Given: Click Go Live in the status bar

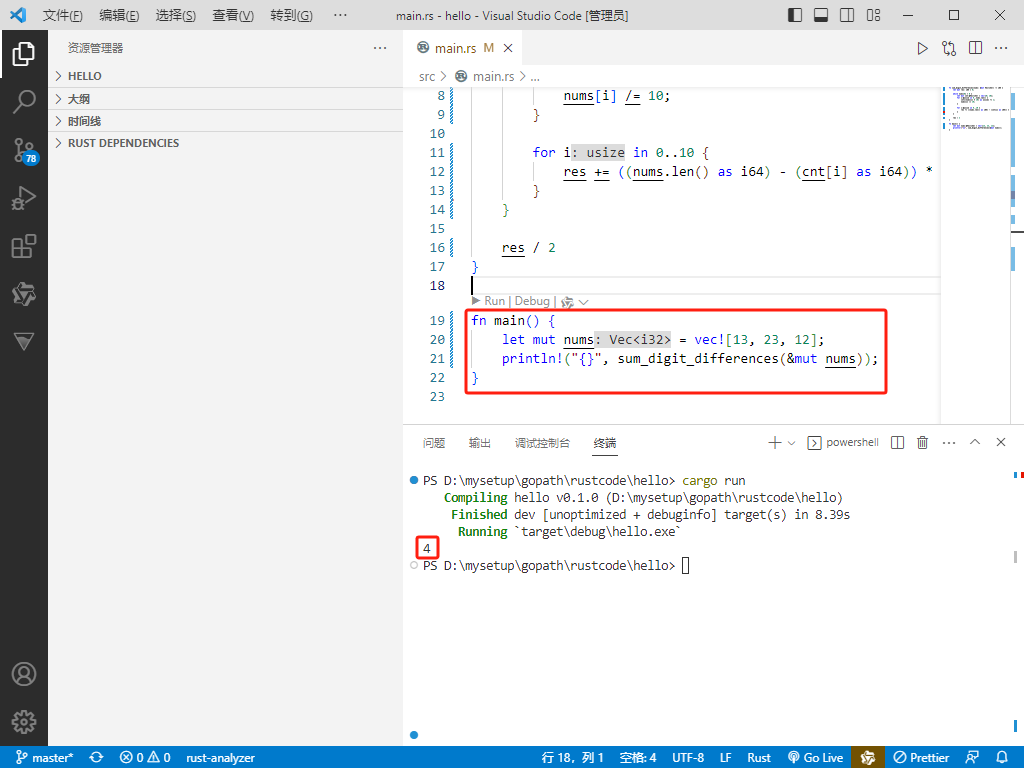Looking at the screenshot, I should coord(816,757).
